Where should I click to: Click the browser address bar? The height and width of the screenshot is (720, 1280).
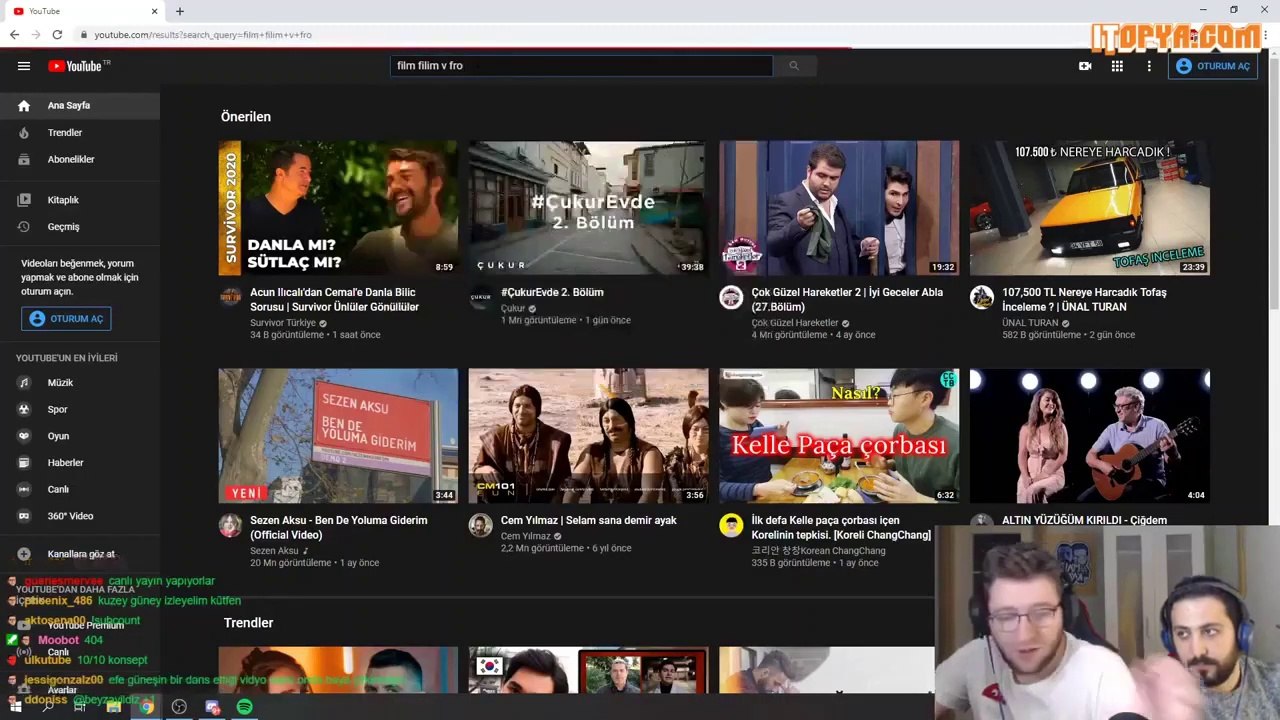click(x=580, y=35)
